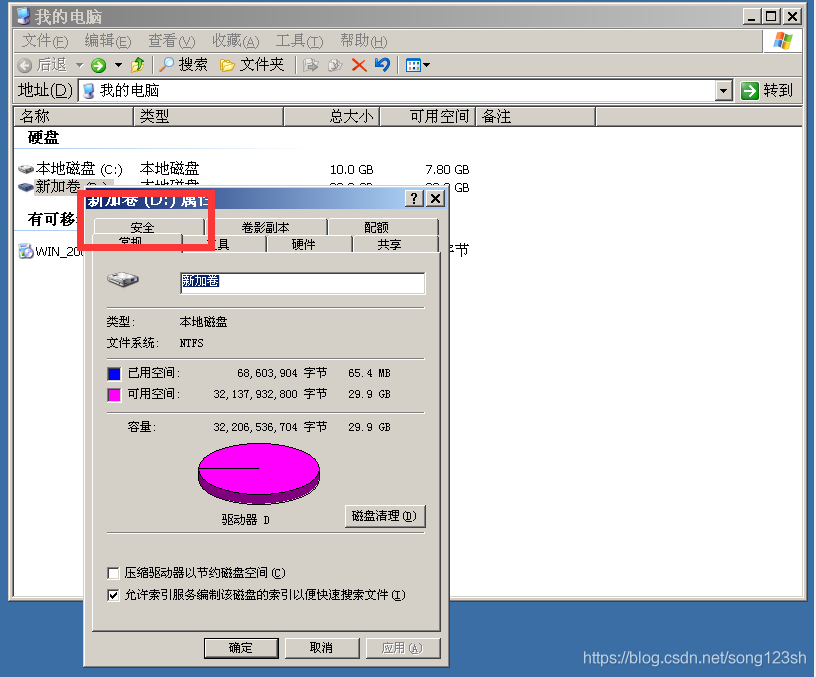Image resolution: width=816 pixels, height=677 pixels.
Task: Click the blue Undo arrow icon
Action: [x=382, y=65]
